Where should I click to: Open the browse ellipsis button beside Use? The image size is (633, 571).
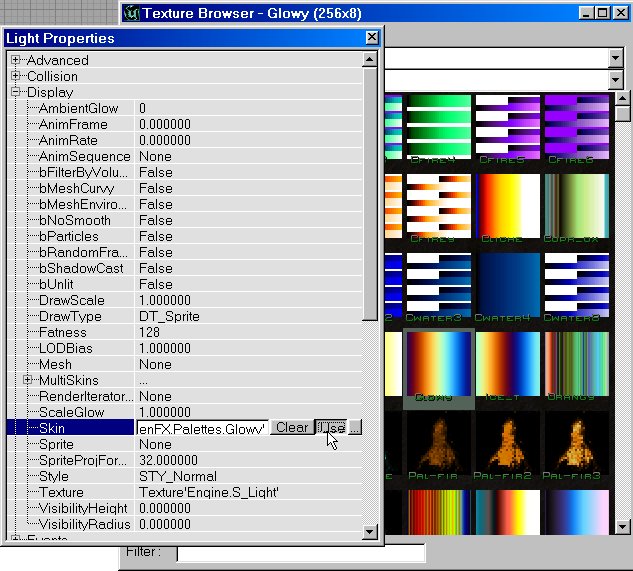click(x=355, y=428)
